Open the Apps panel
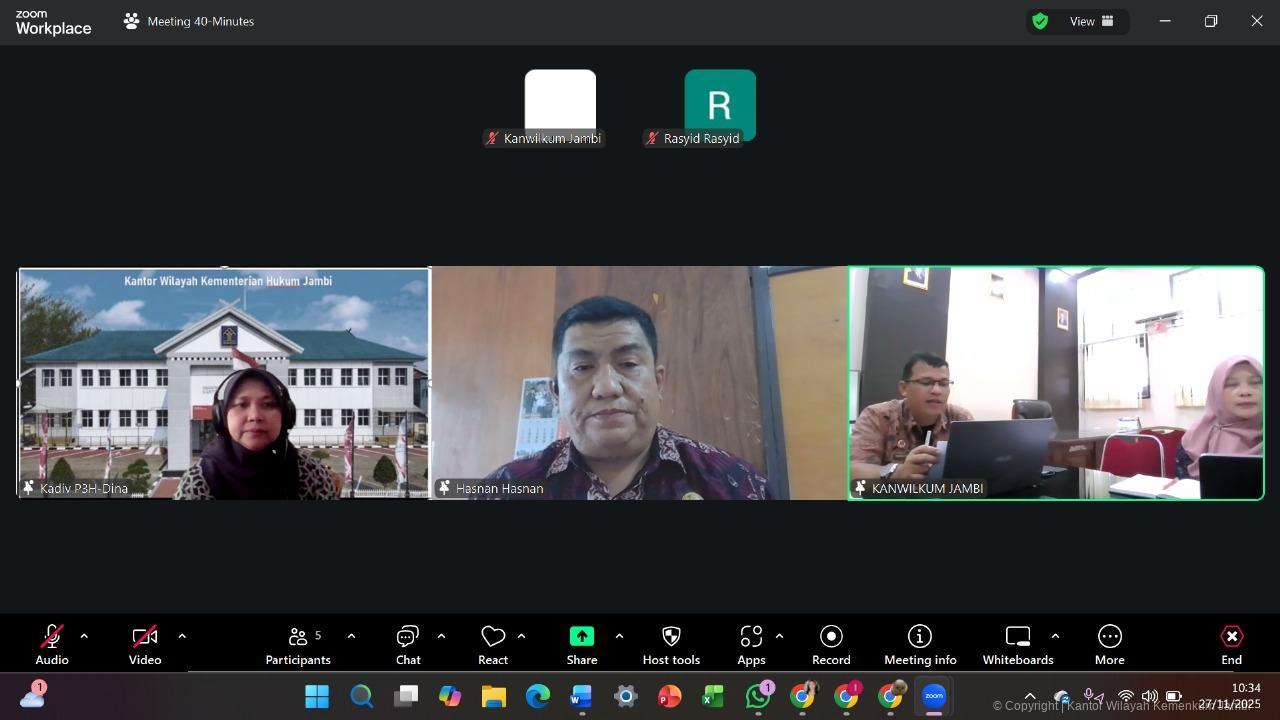 [x=751, y=645]
